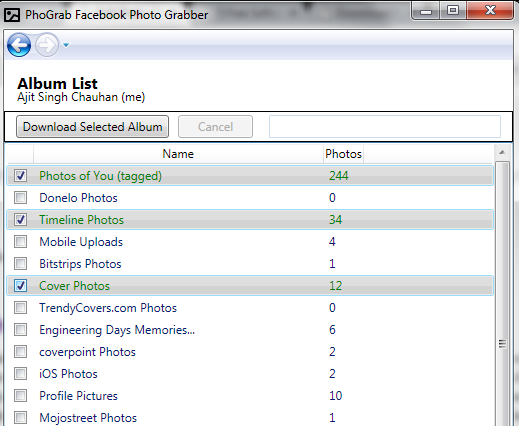Click Download Selected Album button

92,127
